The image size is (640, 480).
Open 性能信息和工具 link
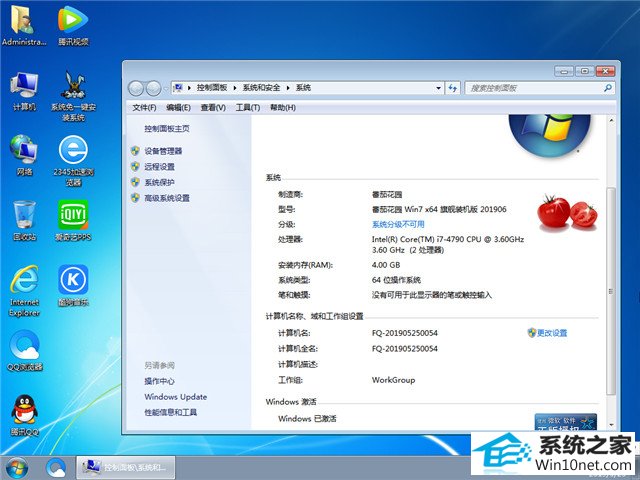click(x=170, y=412)
